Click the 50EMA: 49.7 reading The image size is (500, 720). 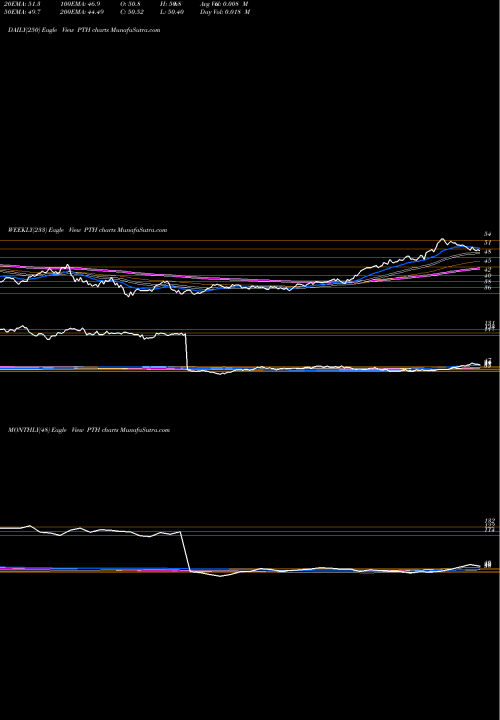(x=22, y=12)
